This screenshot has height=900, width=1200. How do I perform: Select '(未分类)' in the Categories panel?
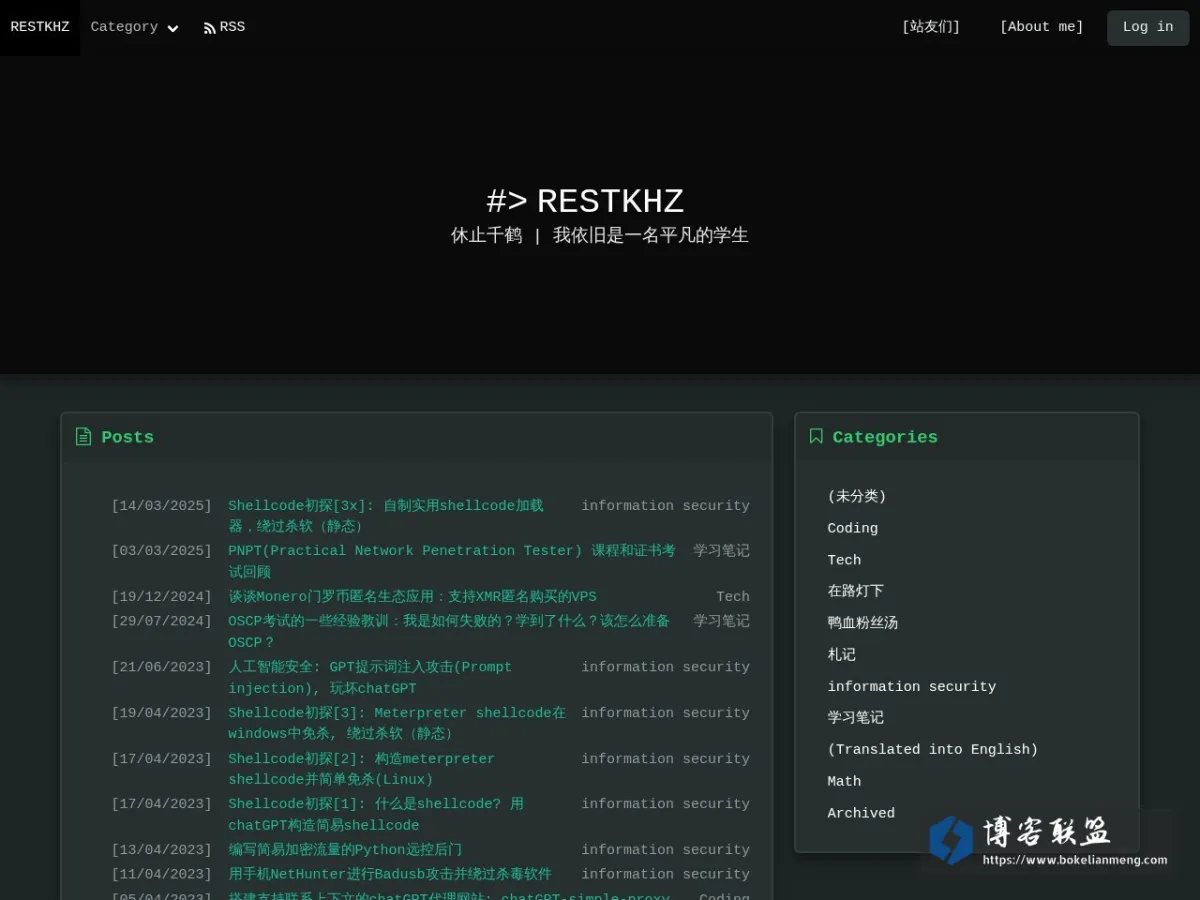point(857,496)
